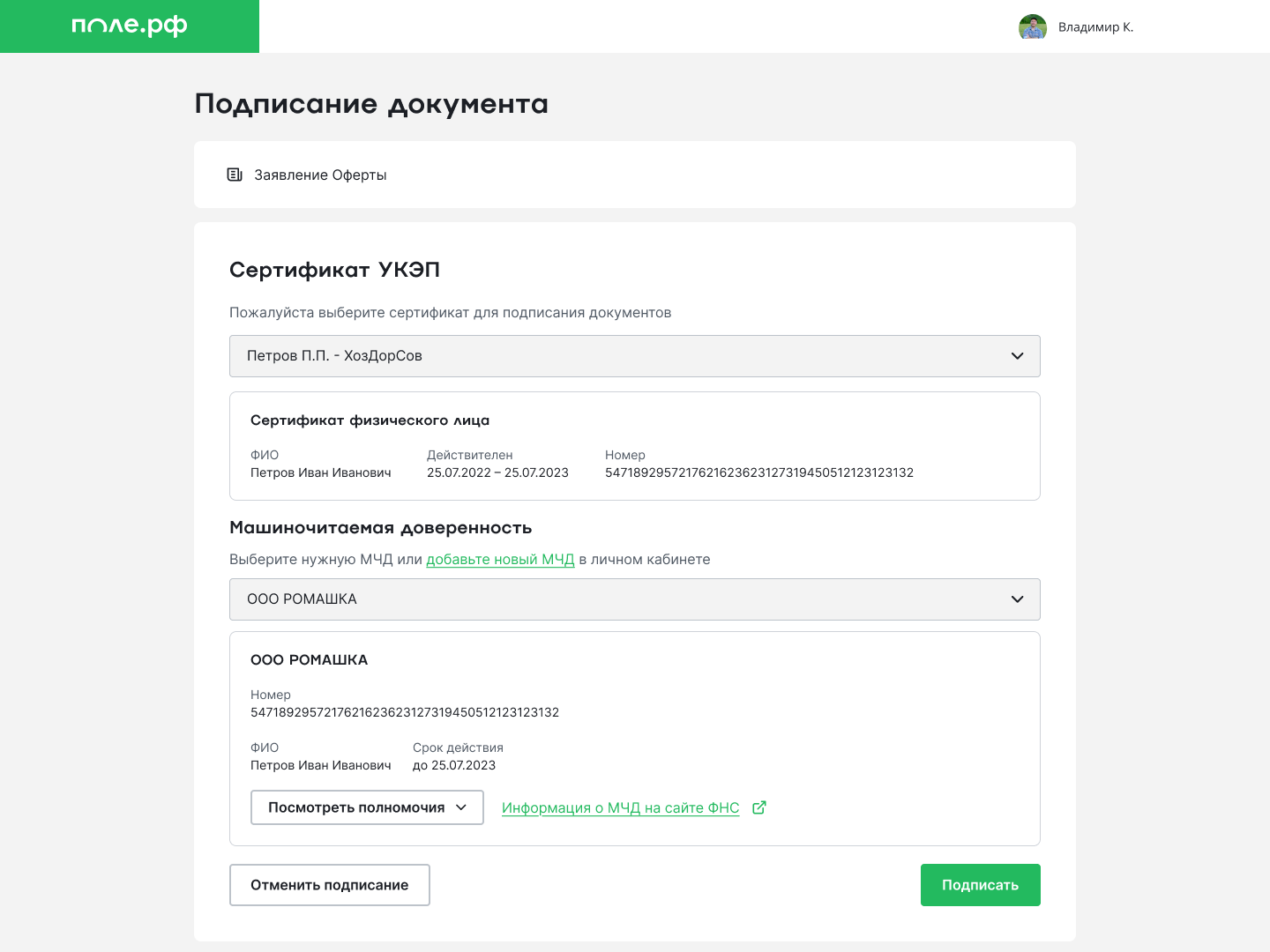Open the Заявление Оферты document
The height and width of the screenshot is (952, 1270).
pos(320,175)
